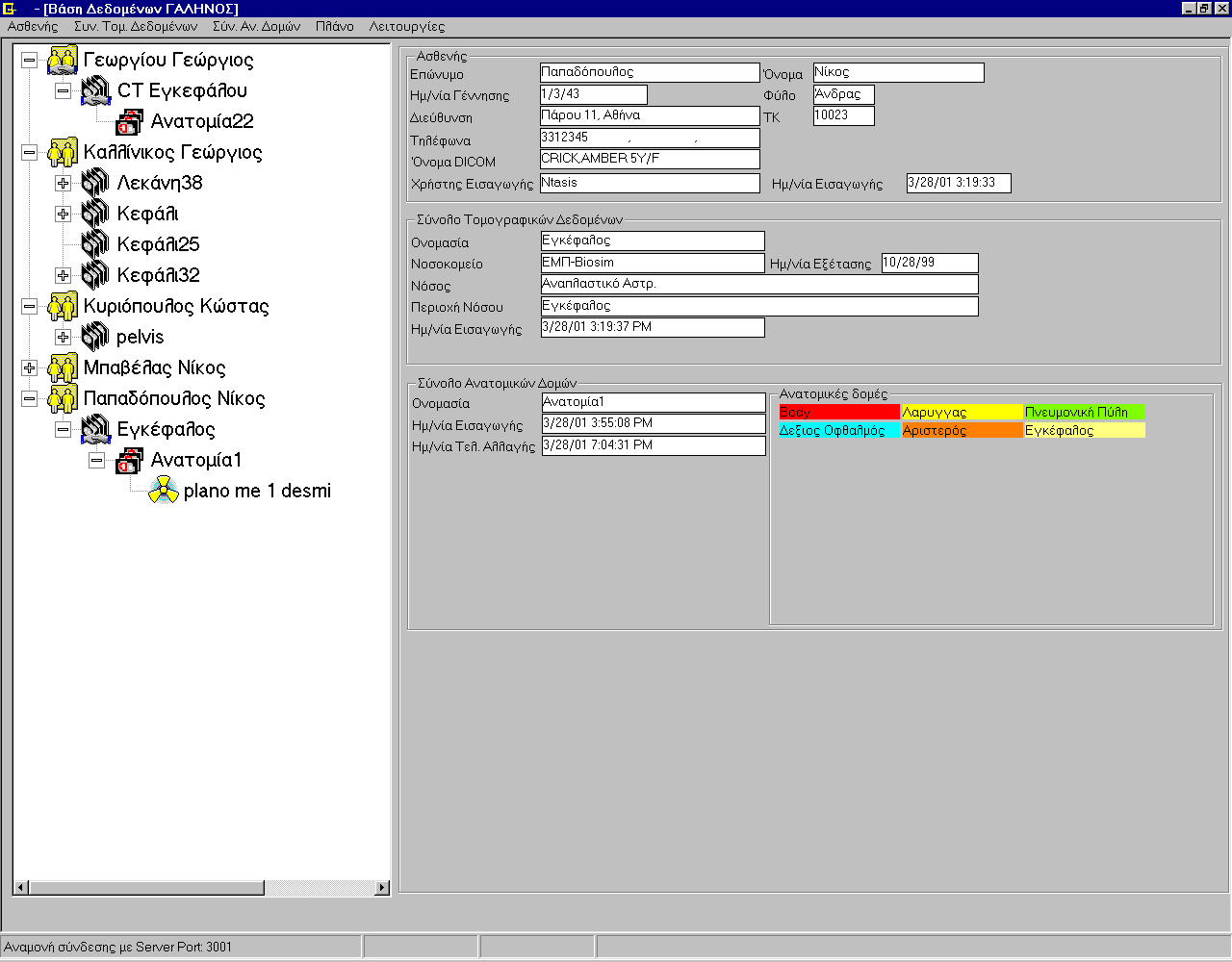Select the yellow Λαρυγγας structure swatch

[962, 412]
